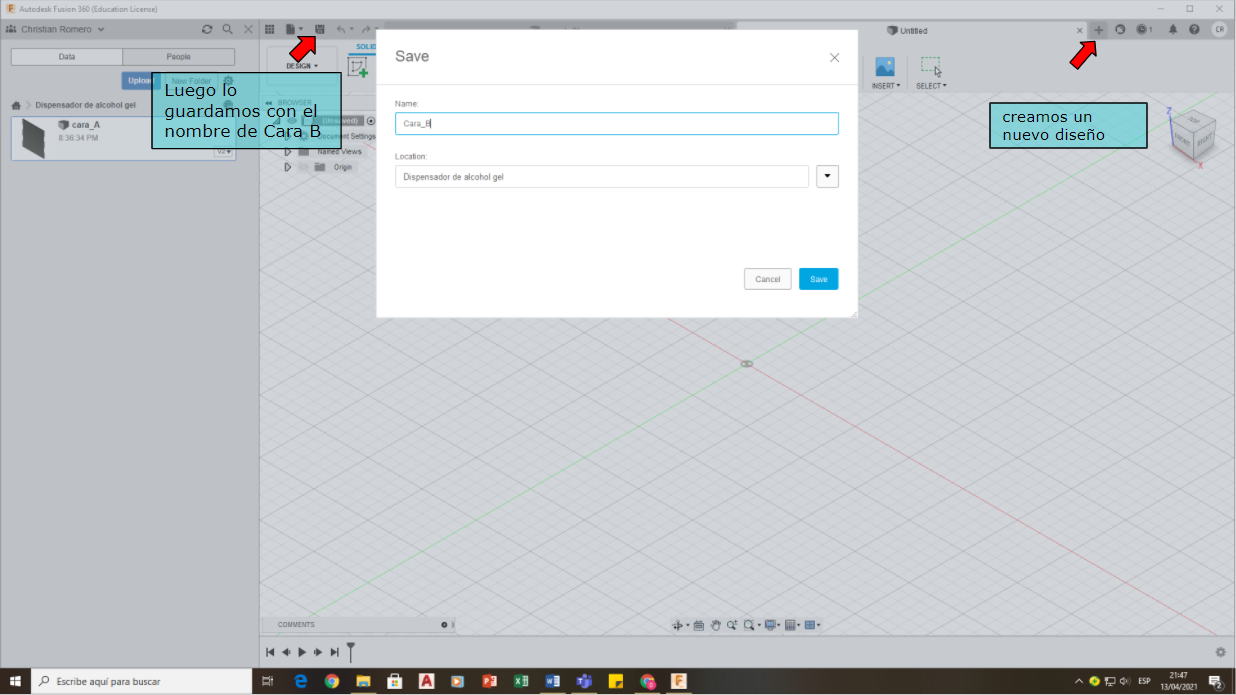
Task: Click the Look At tool icon
Action: coord(699,625)
